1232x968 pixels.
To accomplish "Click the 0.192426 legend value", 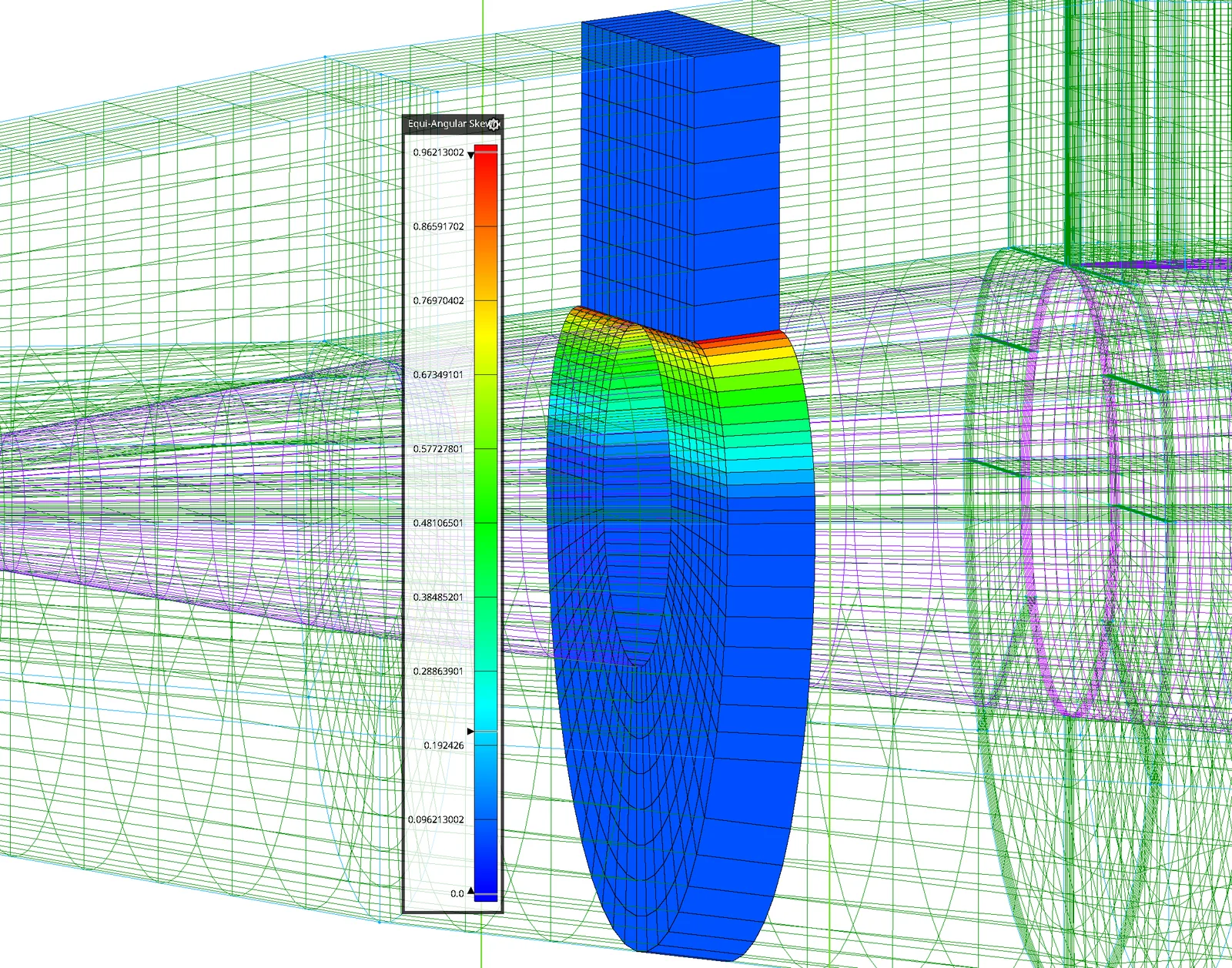I will click(444, 745).
